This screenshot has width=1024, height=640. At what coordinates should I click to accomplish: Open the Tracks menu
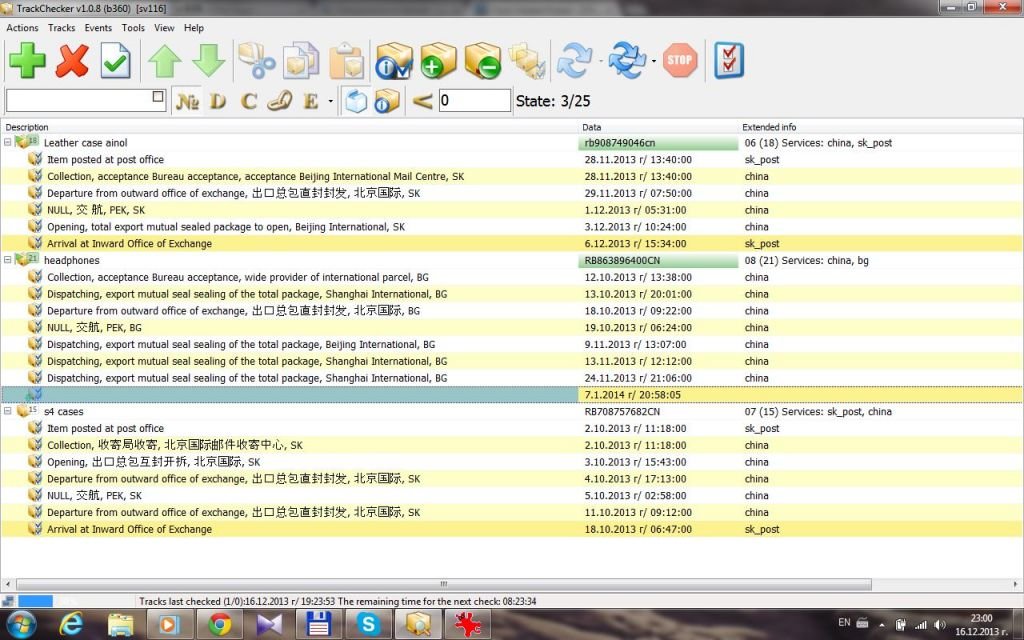pos(61,28)
